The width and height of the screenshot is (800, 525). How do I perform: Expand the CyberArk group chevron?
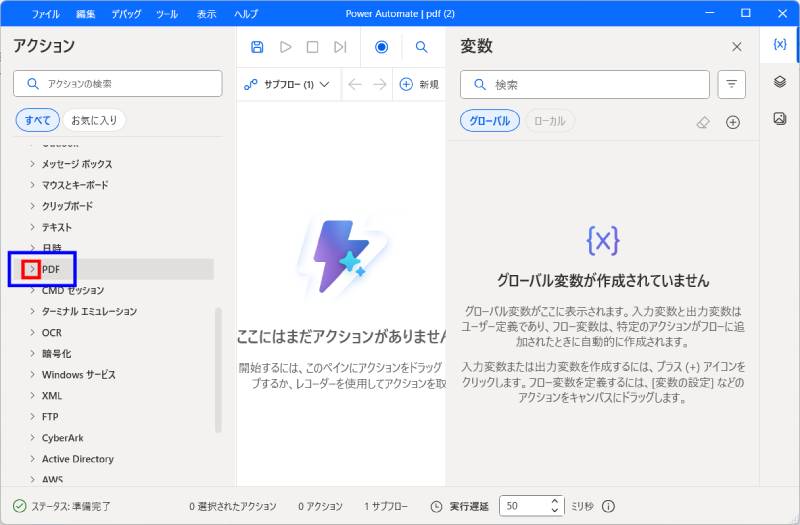point(32,438)
